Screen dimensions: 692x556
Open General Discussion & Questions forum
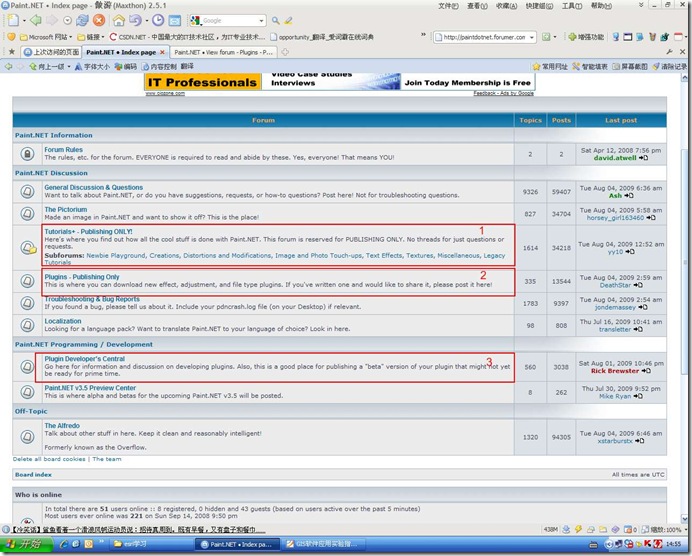coord(93,187)
